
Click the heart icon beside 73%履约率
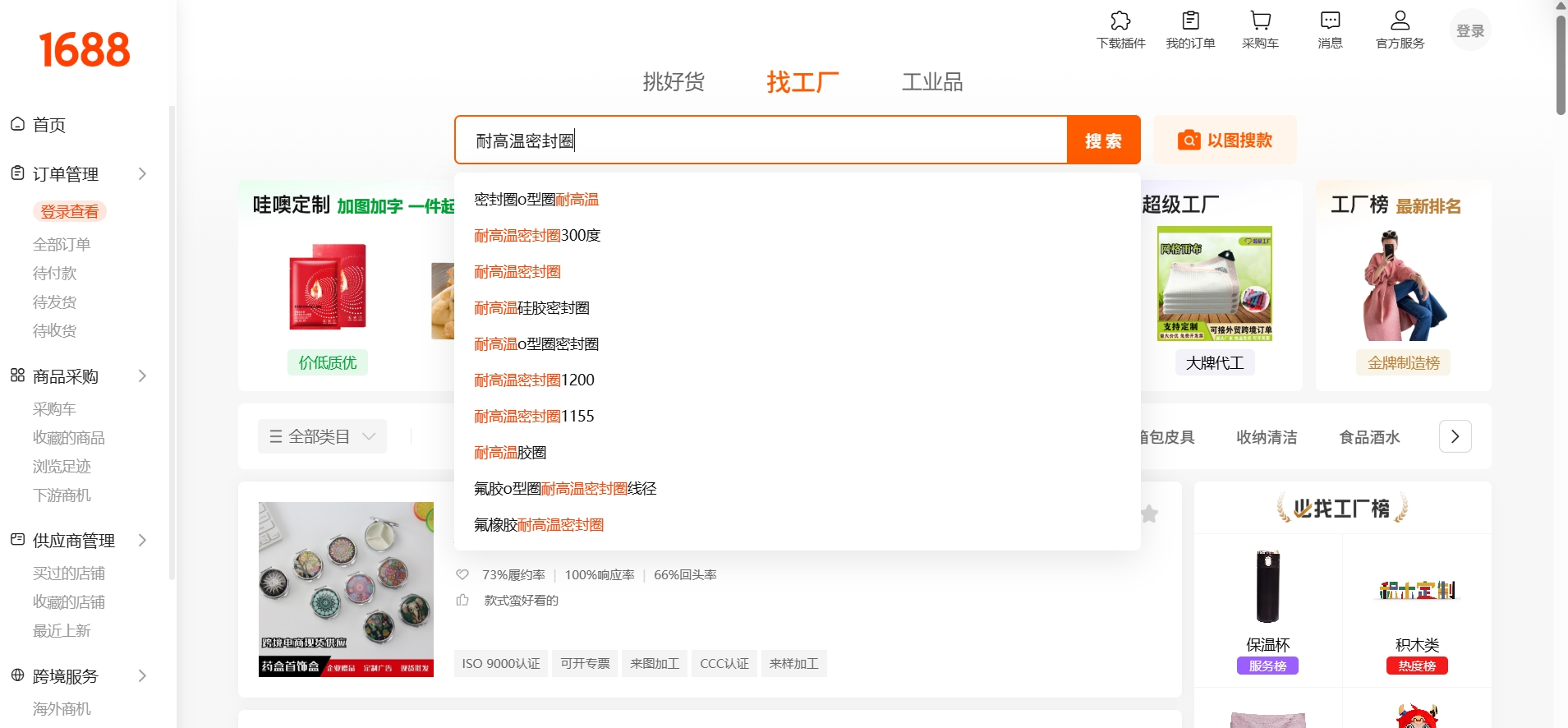[x=462, y=575]
